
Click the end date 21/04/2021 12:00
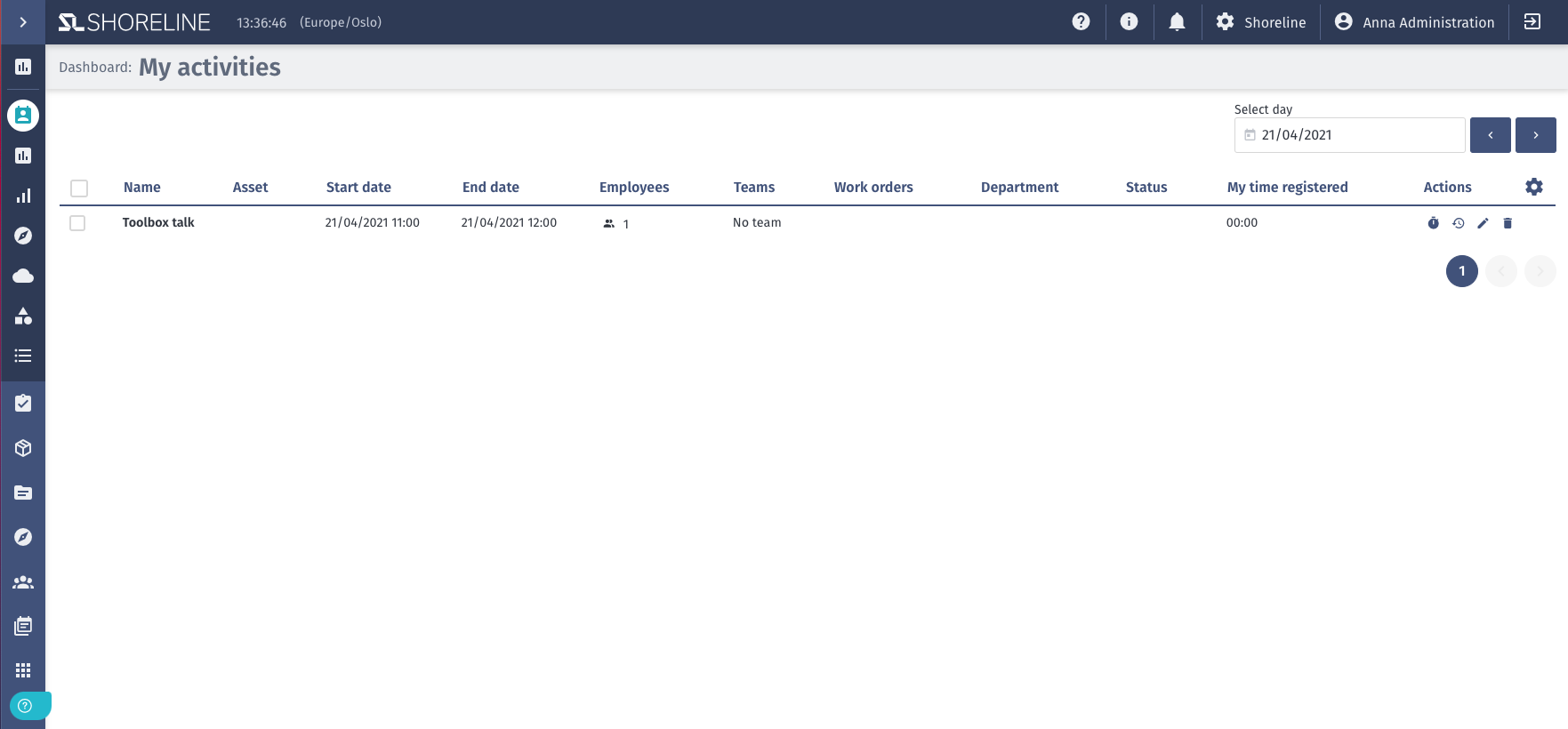pyautogui.click(x=509, y=222)
